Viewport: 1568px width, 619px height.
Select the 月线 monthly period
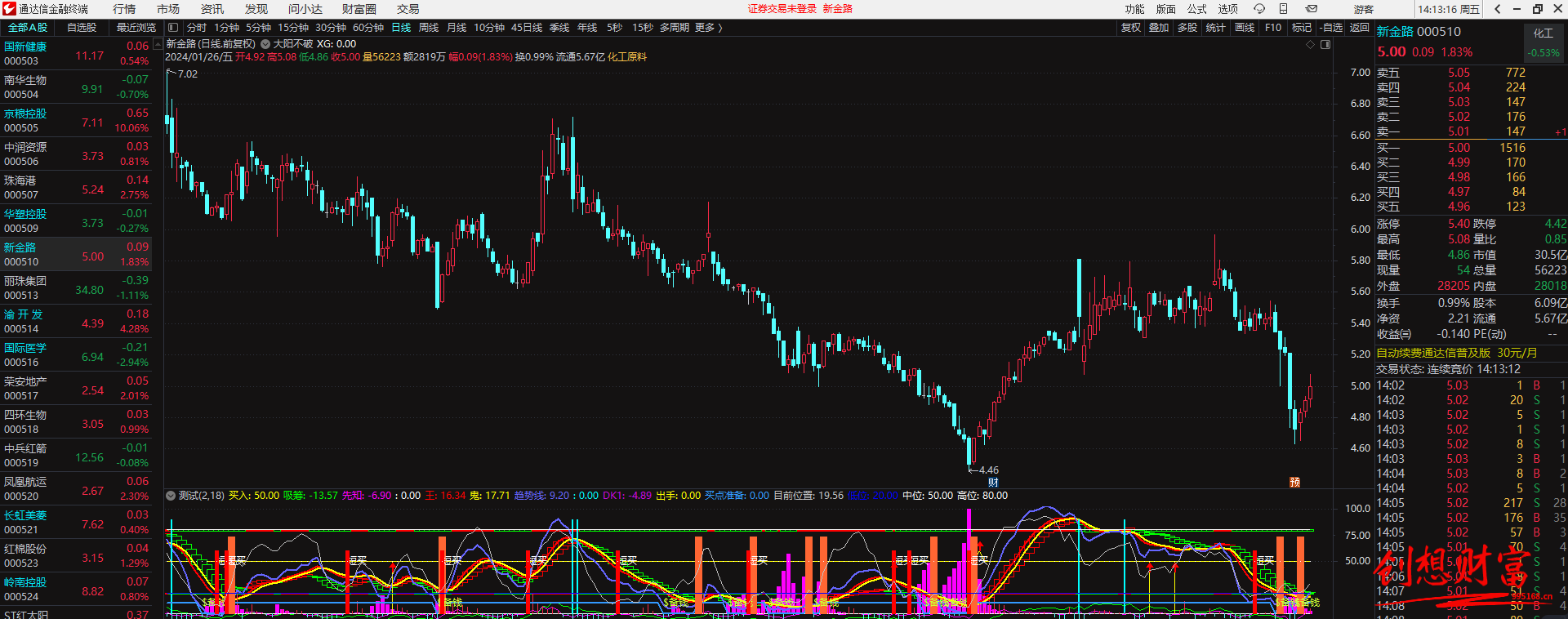457,28
